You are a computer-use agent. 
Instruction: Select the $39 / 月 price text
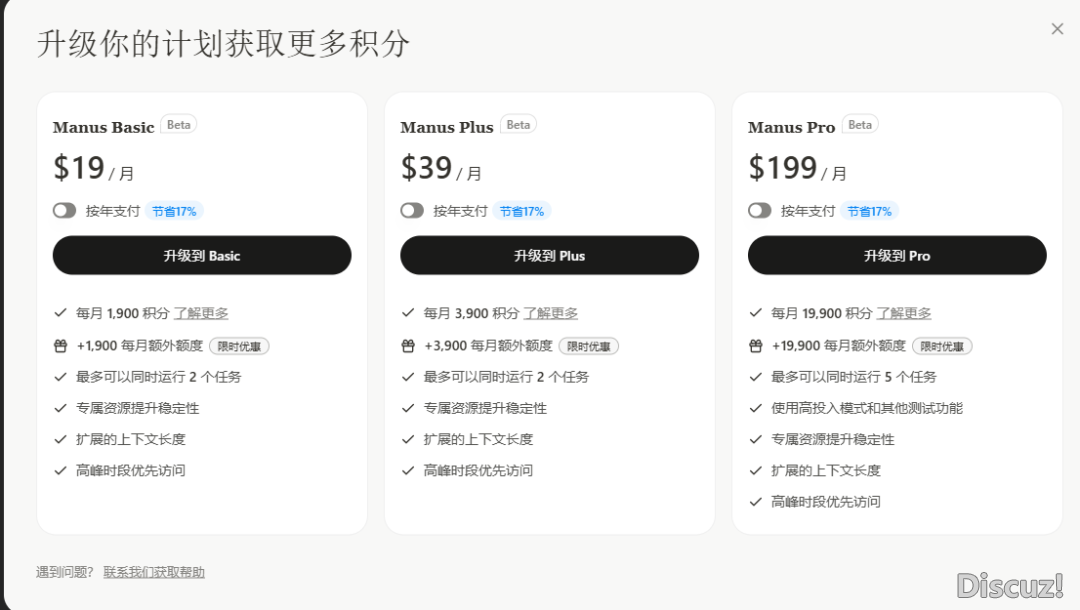point(442,168)
